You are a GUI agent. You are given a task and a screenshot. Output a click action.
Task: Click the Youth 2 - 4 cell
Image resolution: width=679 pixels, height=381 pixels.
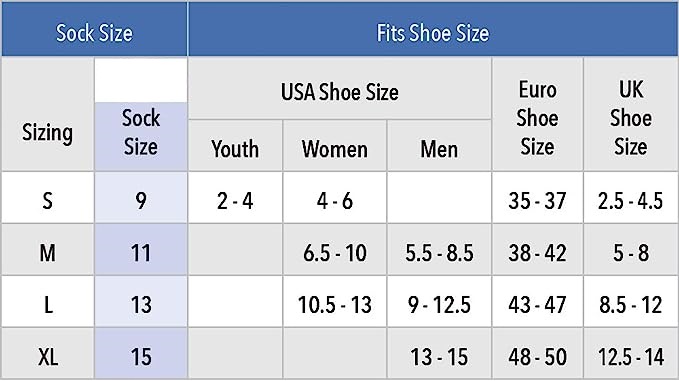(235, 201)
